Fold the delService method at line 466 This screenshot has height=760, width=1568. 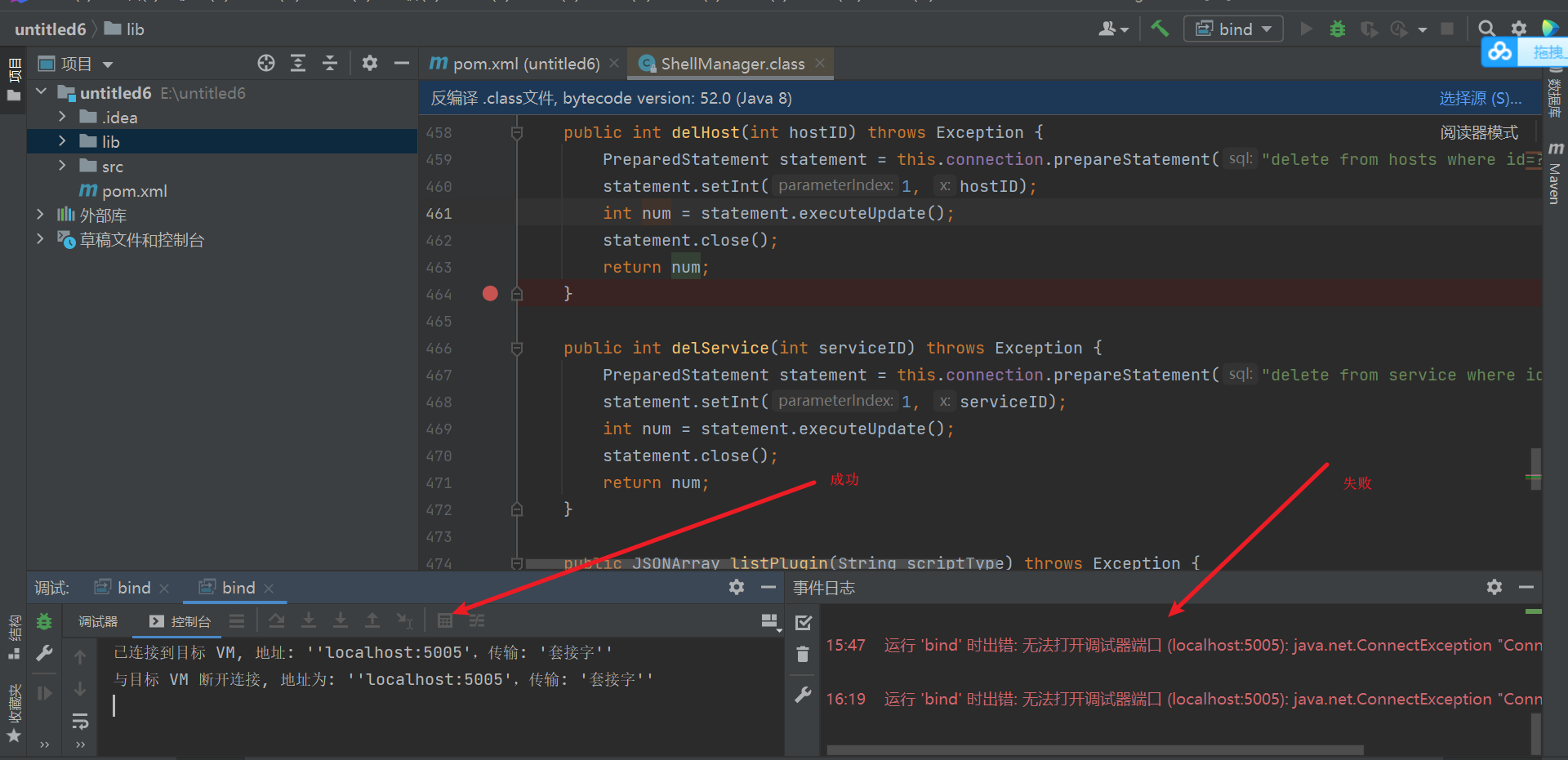517,349
